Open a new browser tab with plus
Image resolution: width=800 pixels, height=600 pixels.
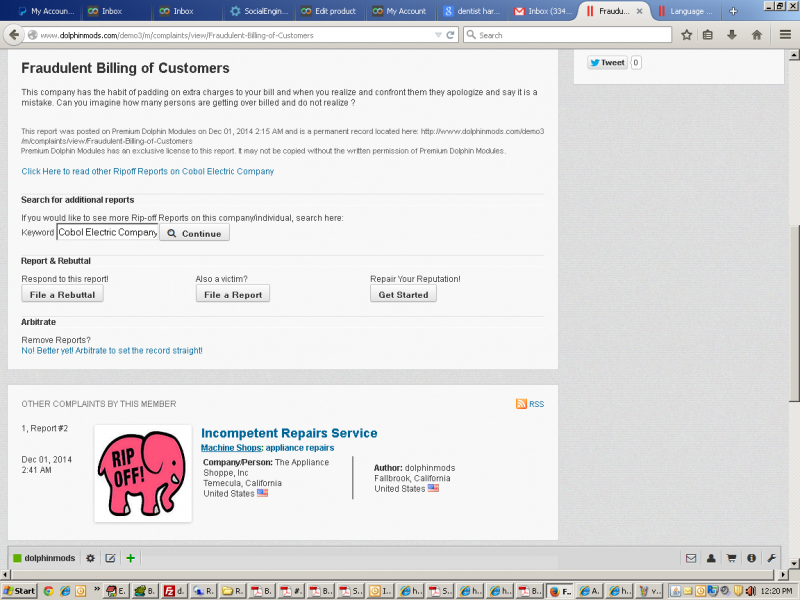pyautogui.click(x=733, y=11)
